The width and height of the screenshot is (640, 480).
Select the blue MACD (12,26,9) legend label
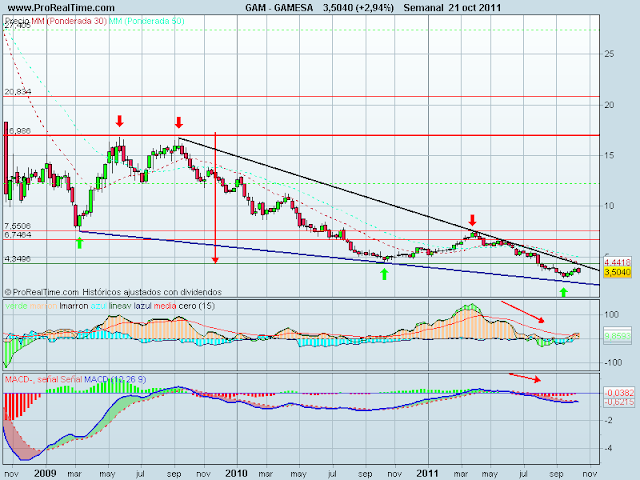[x=115, y=380]
